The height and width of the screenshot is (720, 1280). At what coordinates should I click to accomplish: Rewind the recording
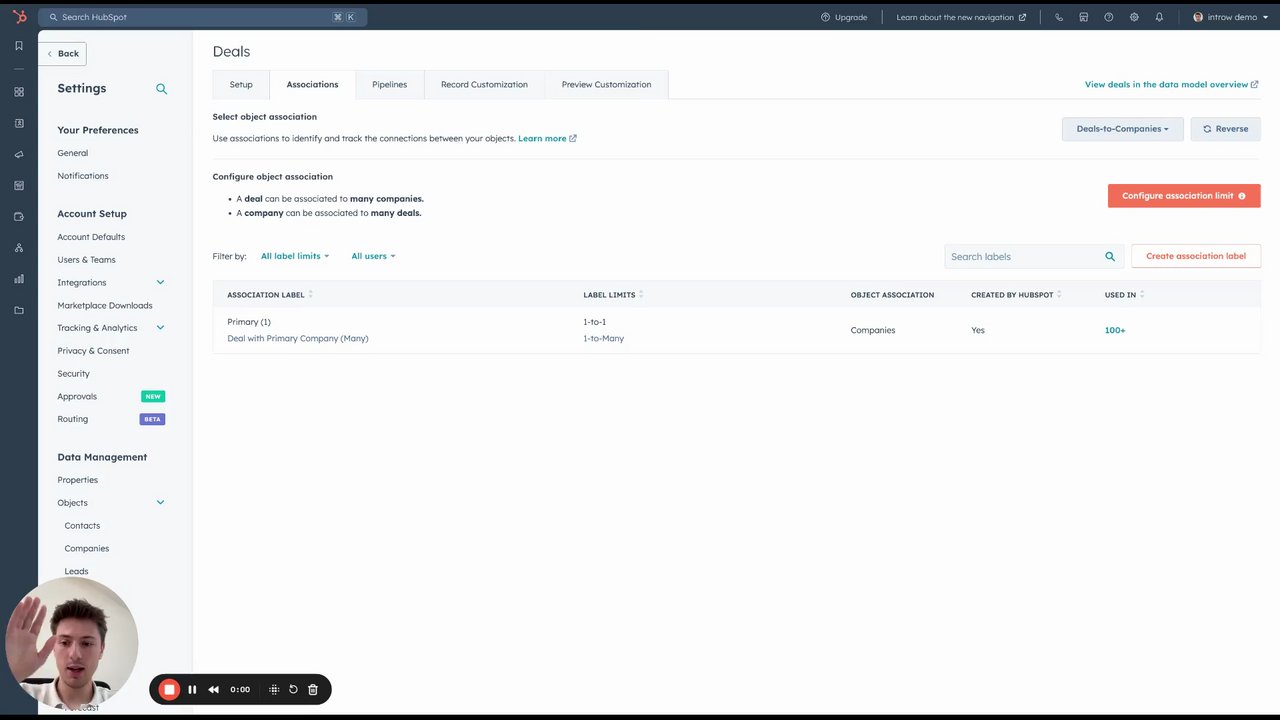[x=214, y=689]
